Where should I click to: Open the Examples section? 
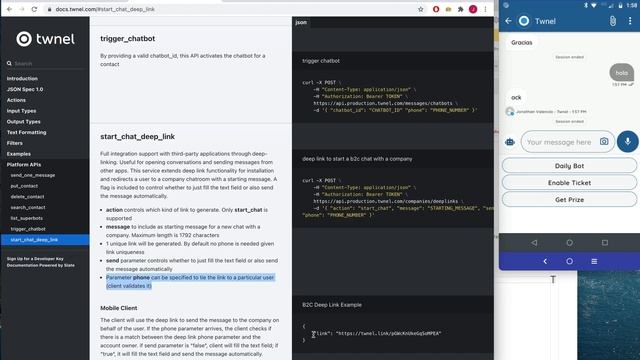tap(19, 154)
